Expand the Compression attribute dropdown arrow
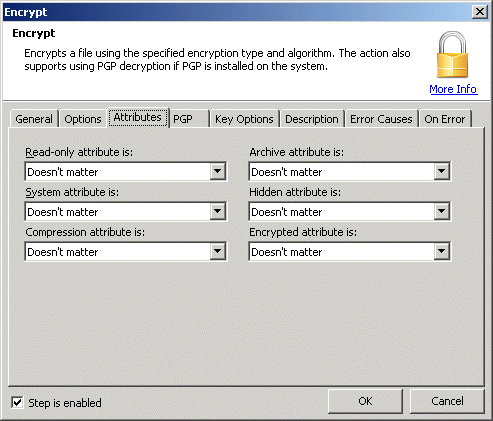This screenshot has height=421, width=493. click(x=218, y=251)
